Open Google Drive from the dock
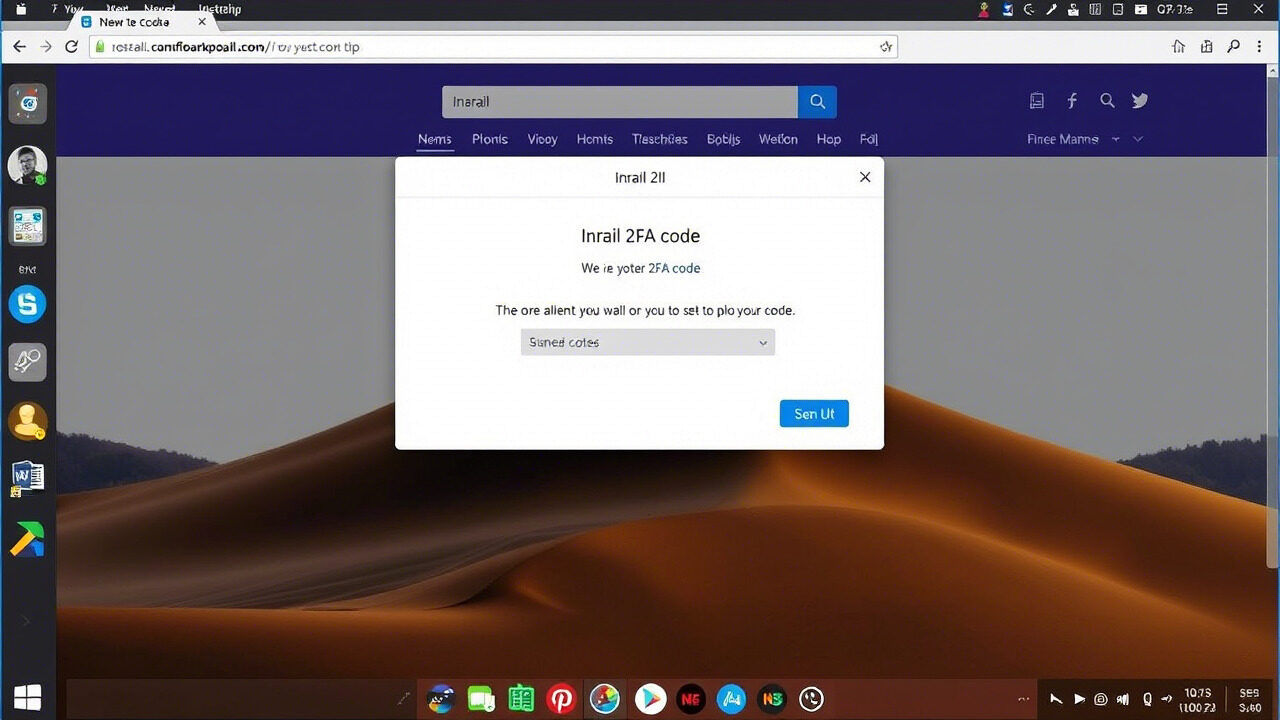 tap(27, 538)
